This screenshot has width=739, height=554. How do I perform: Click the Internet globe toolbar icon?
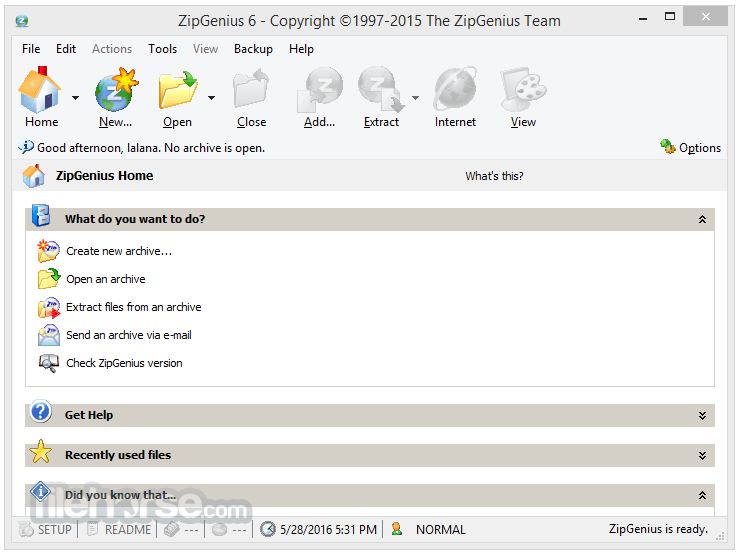coord(455,91)
